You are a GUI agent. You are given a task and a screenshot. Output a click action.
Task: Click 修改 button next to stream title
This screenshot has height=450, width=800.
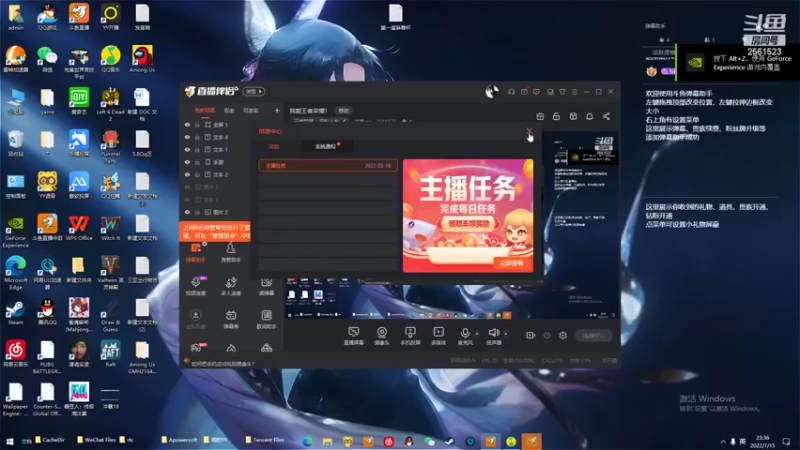(x=343, y=110)
